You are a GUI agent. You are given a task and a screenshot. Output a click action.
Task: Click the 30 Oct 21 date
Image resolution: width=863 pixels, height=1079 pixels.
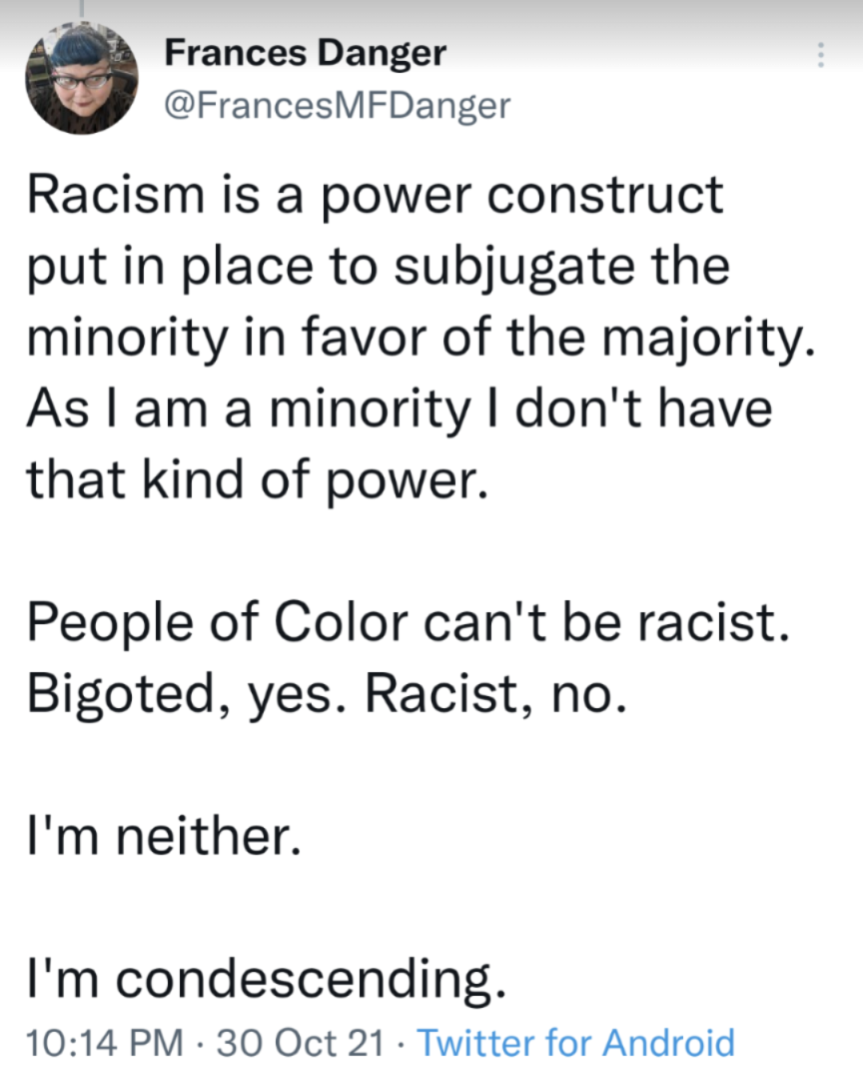tap(300, 1043)
